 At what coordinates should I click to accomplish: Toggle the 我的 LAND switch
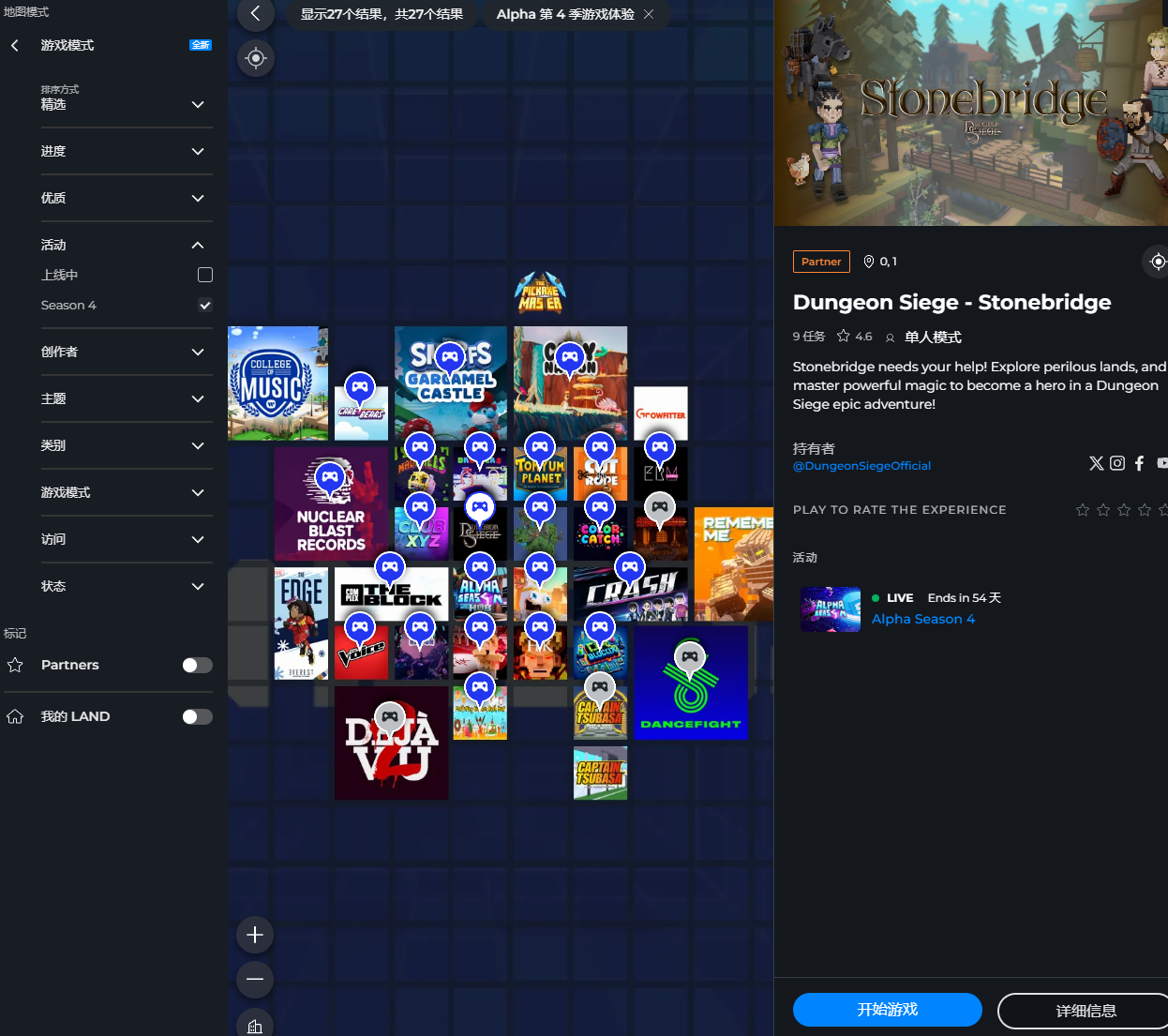click(x=197, y=716)
